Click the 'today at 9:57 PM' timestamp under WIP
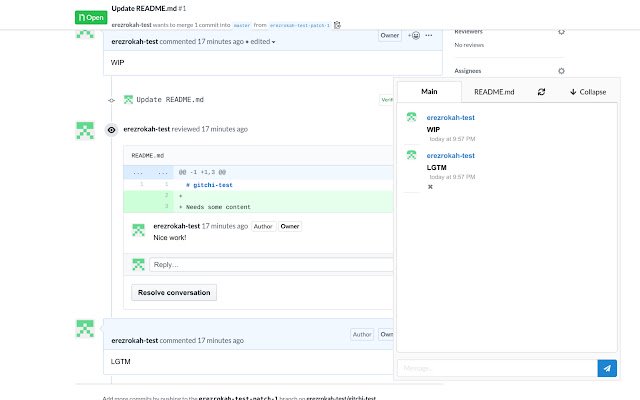640x400 pixels. coord(452,139)
